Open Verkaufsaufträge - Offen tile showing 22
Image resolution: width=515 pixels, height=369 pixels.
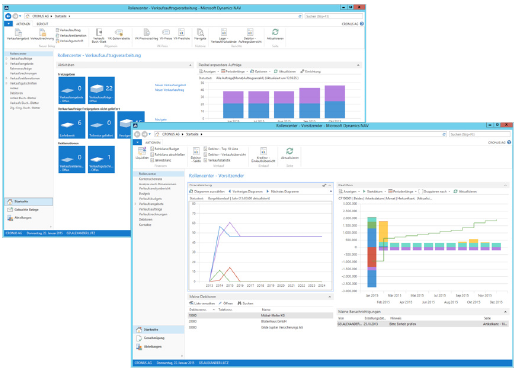point(101,90)
